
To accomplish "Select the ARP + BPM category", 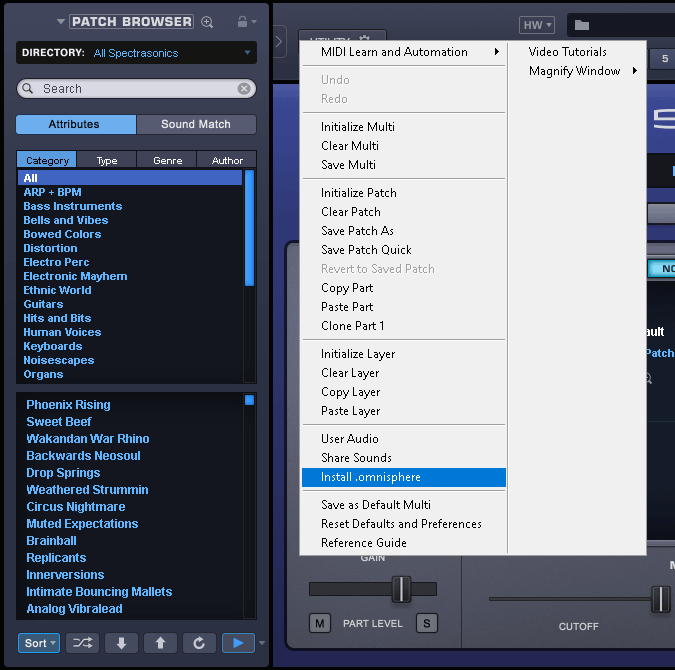I will [130, 192].
